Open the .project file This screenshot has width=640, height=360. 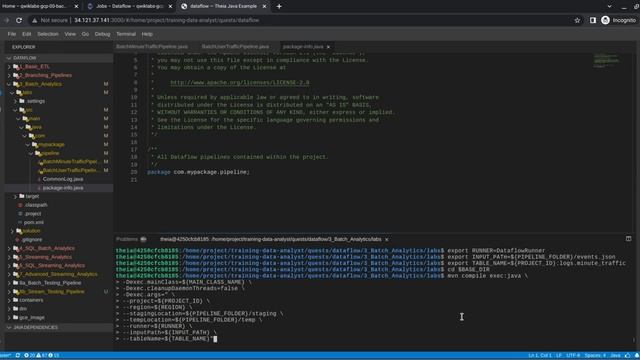[32, 214]
